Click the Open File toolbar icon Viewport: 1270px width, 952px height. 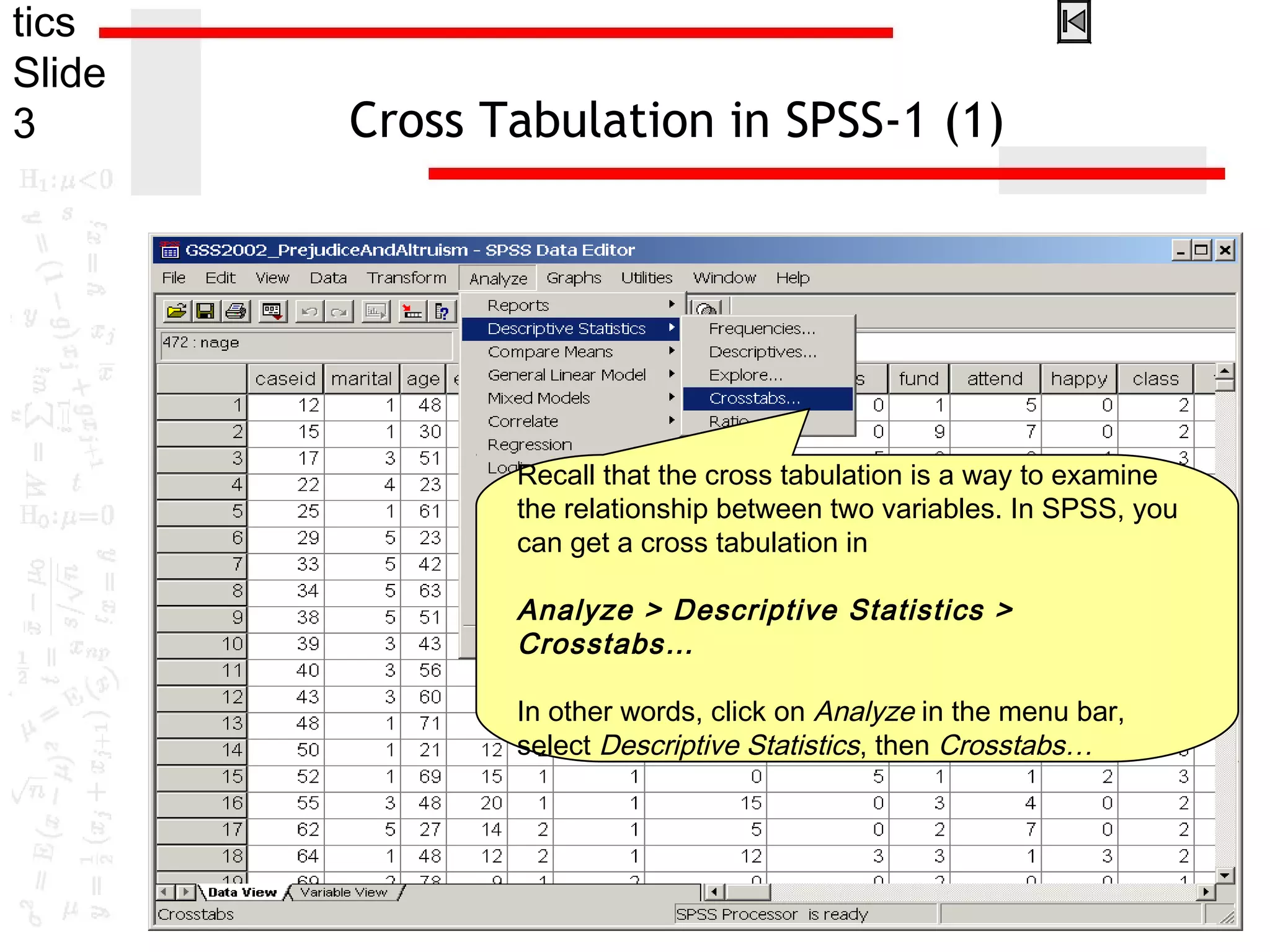point(177,311)
